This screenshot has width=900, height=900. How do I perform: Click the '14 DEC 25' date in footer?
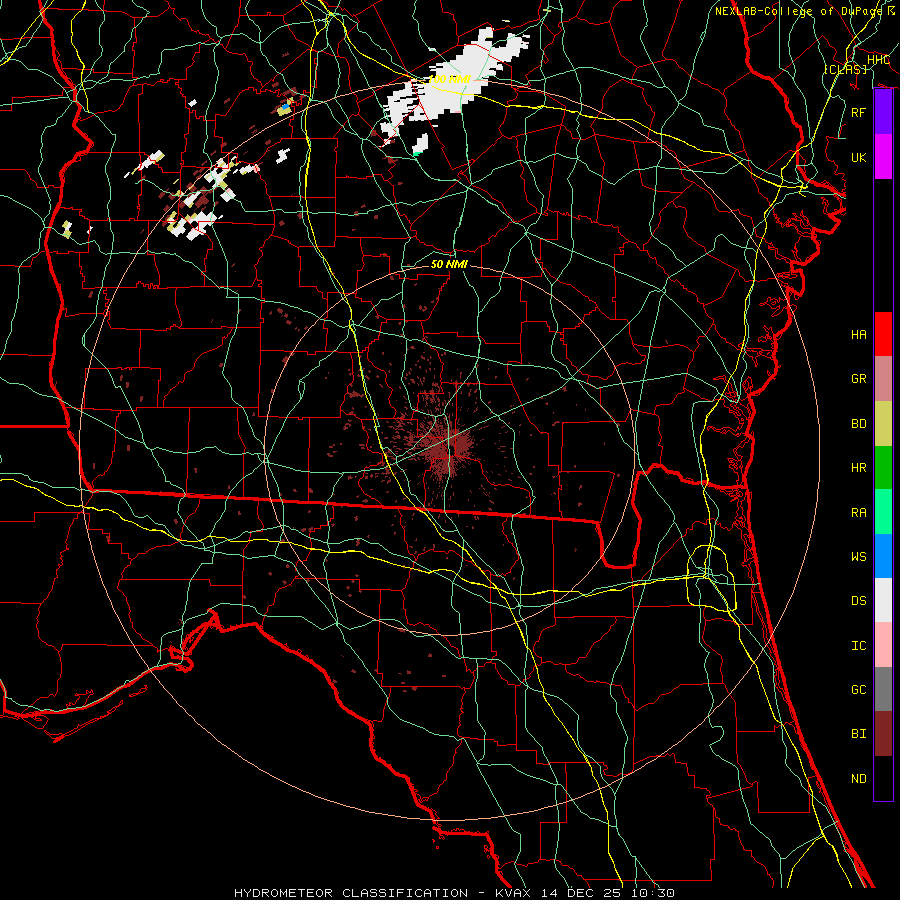581,893
